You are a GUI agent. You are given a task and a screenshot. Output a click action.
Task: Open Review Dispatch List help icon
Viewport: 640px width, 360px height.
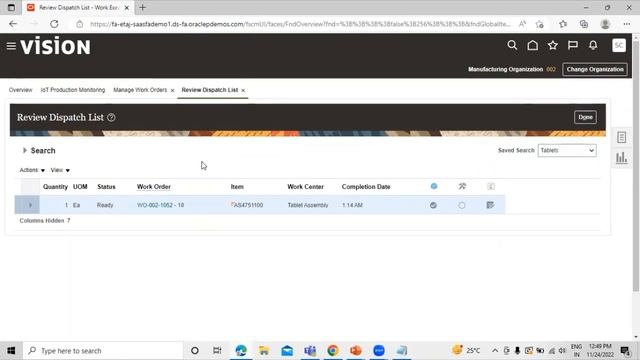111,118
